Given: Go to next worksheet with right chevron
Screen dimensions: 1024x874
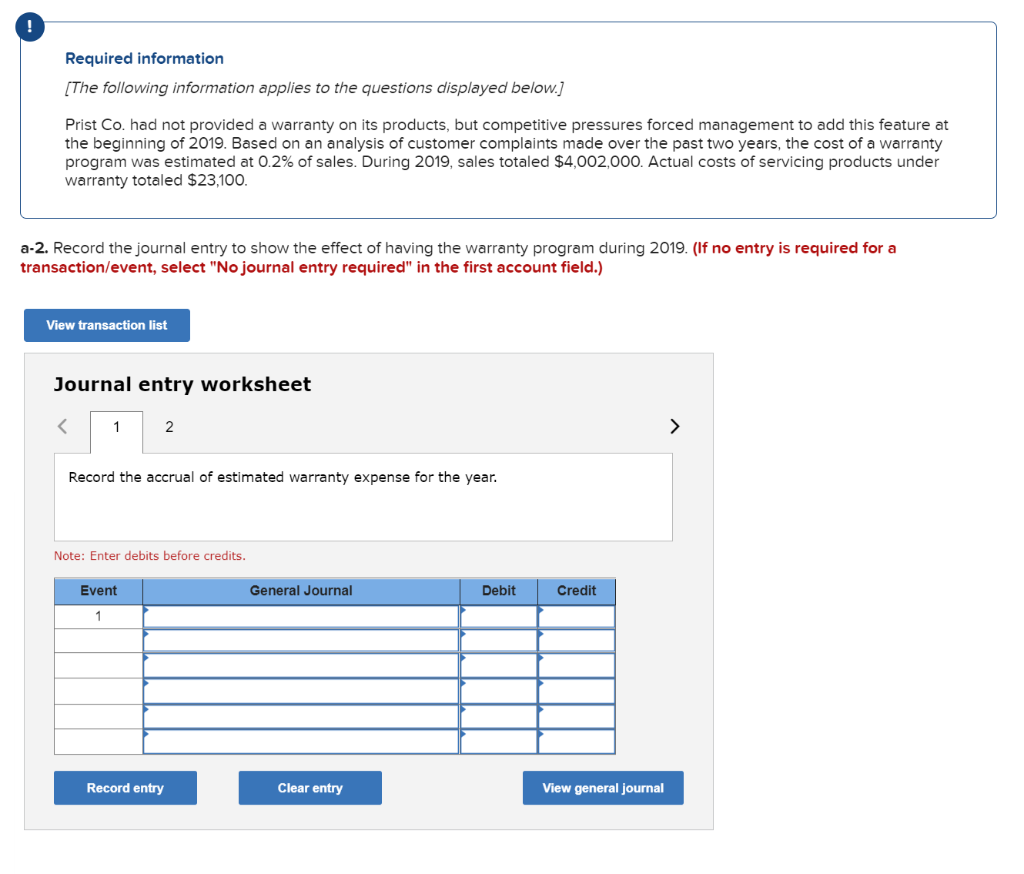Looking at the screenshot, I should coord(675,427).
